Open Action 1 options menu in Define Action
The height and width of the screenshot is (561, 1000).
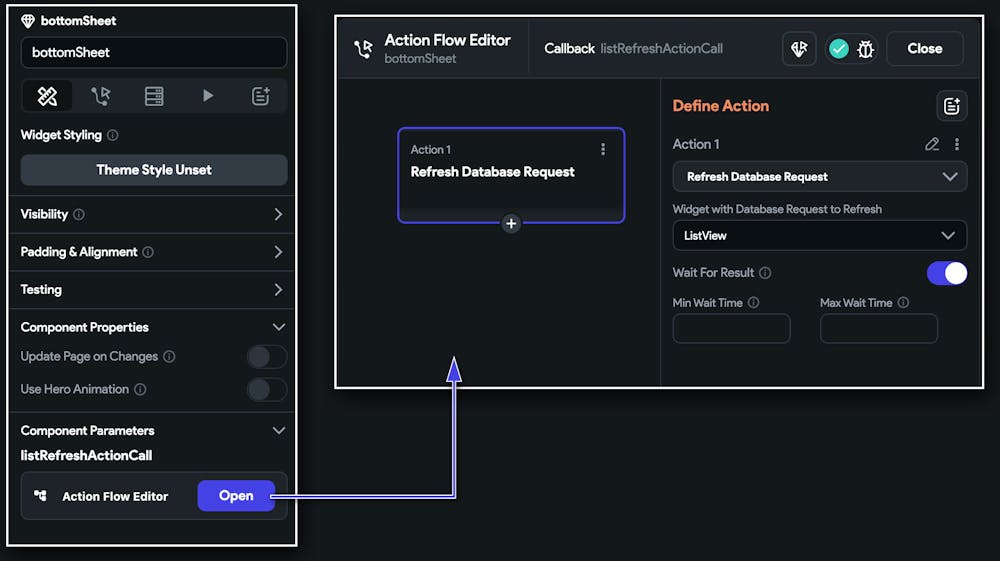[x=957, y=145]
